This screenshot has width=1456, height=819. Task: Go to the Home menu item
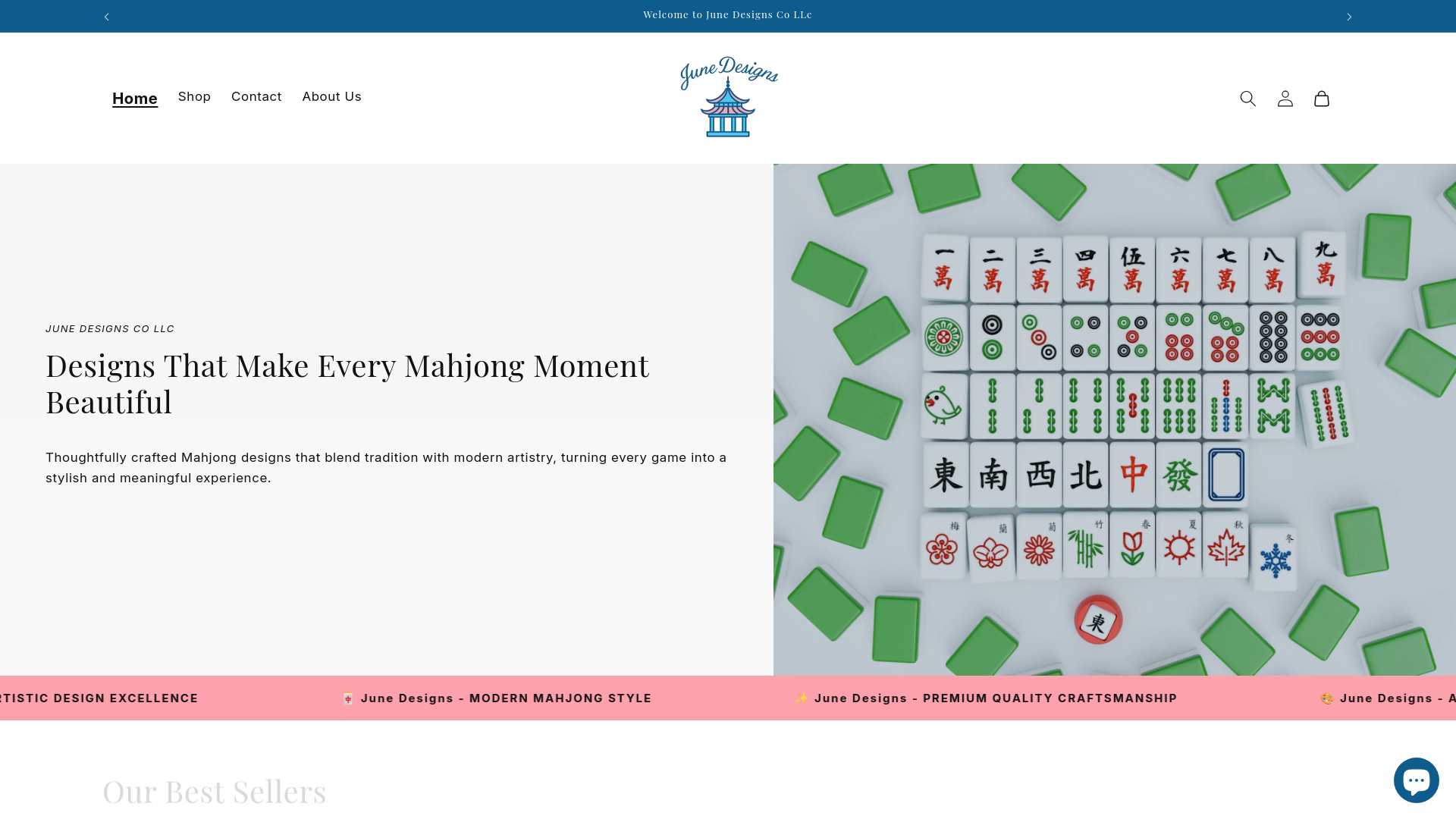pyautogui.click(x=135, y=99)
